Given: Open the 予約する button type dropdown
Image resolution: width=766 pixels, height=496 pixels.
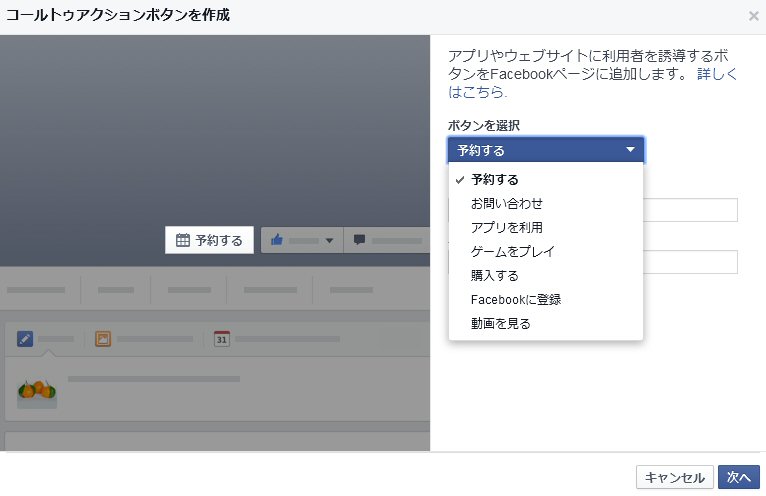Looking at the screenshot, I should pyautogui.click(x=546, y=150).
